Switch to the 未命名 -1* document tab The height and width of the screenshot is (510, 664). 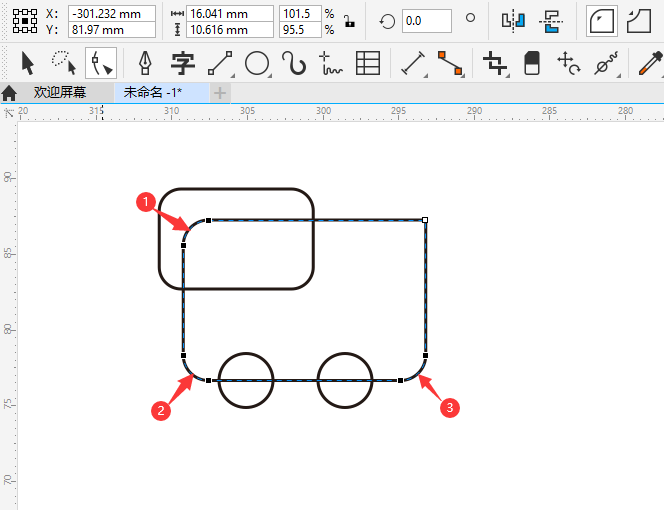pos(153,92)
